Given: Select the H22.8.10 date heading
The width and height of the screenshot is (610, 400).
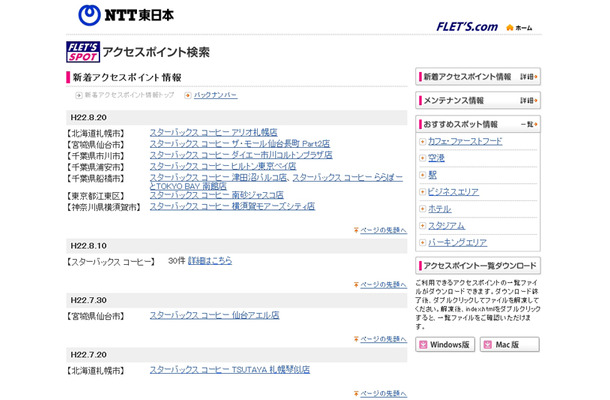Looking at the screenshot, I should click(x=89, y=246).
